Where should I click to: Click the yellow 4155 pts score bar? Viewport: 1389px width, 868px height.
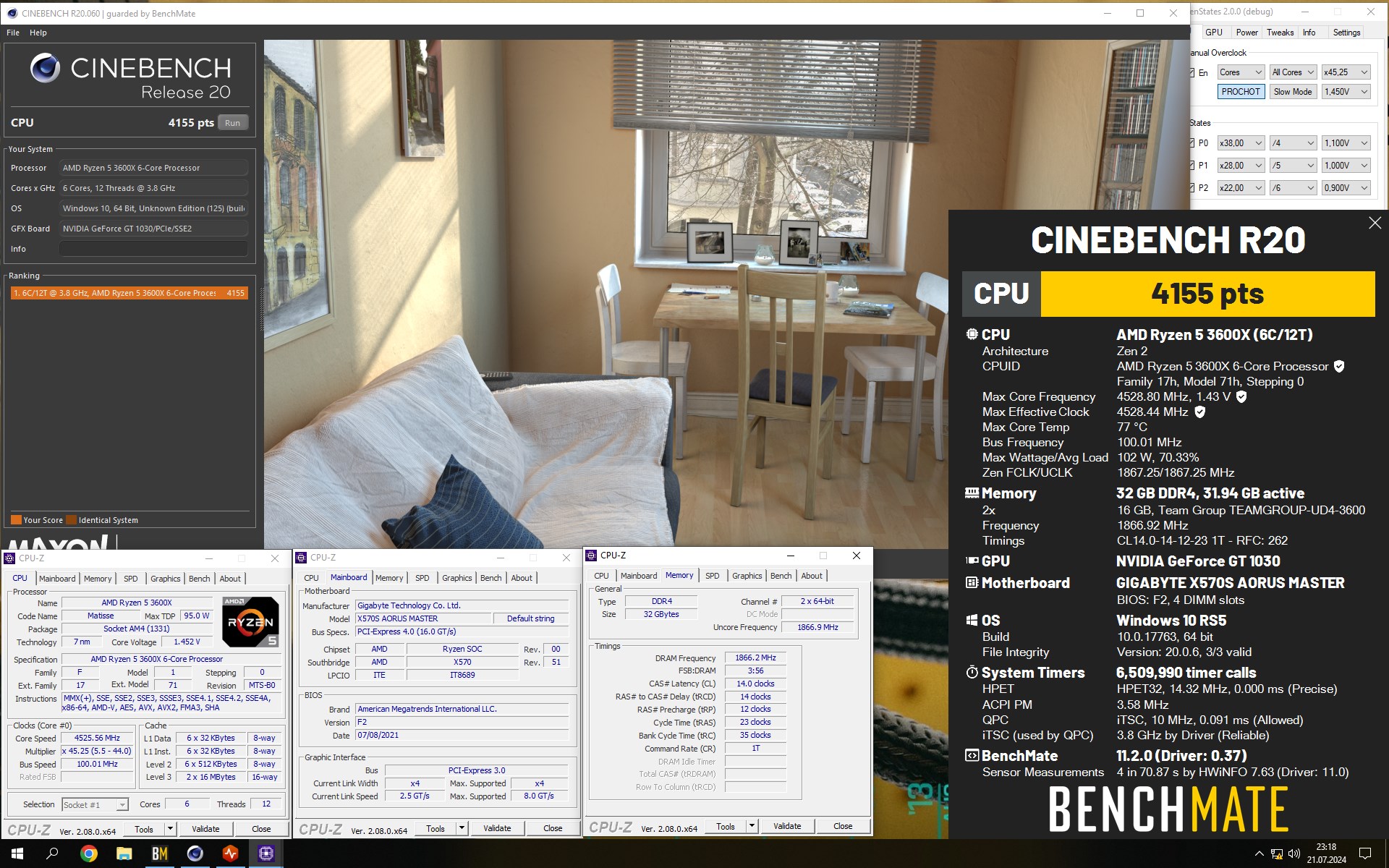click(1207, 294)
